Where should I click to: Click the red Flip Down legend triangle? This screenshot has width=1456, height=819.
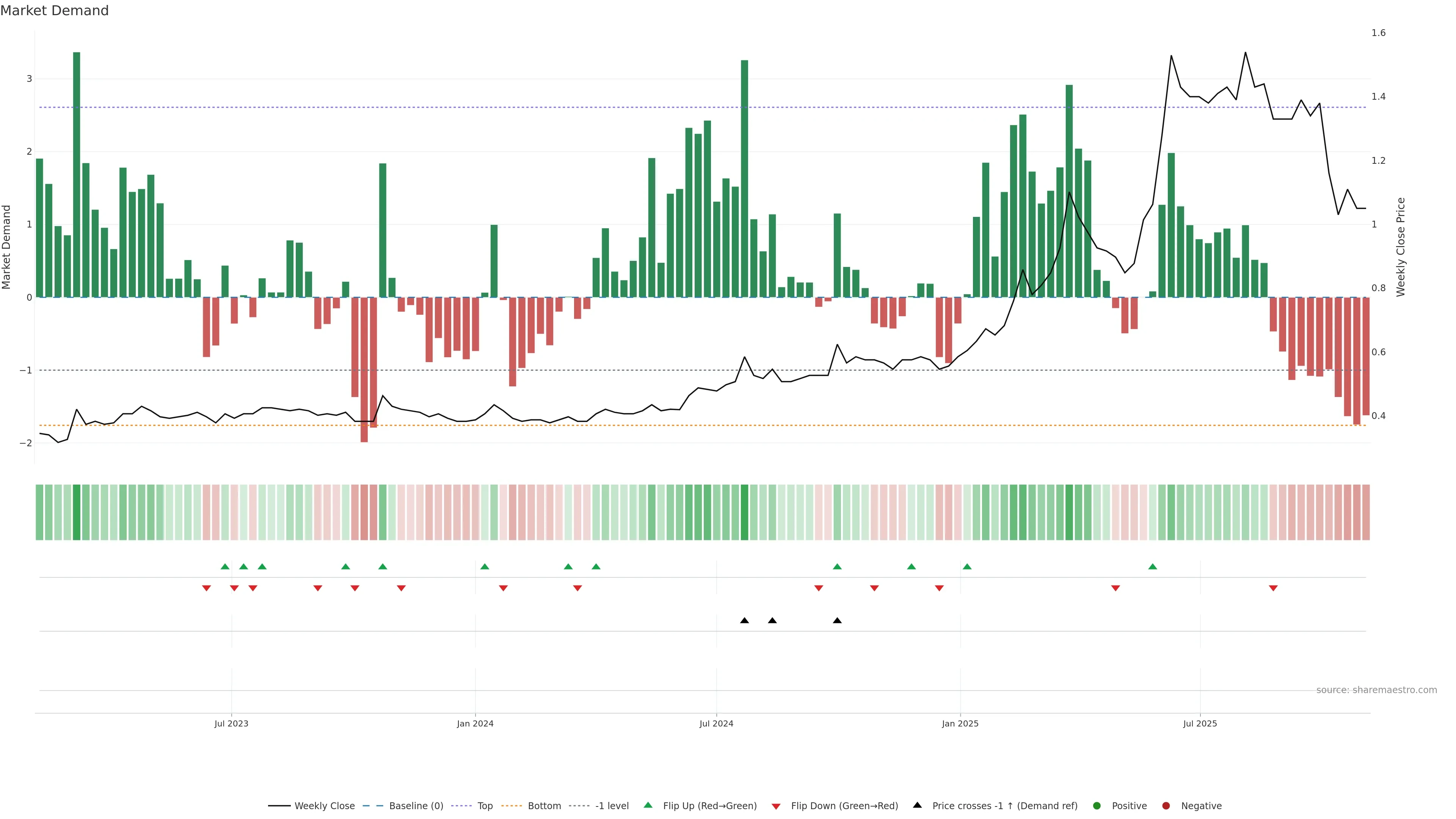pos(776,806)
